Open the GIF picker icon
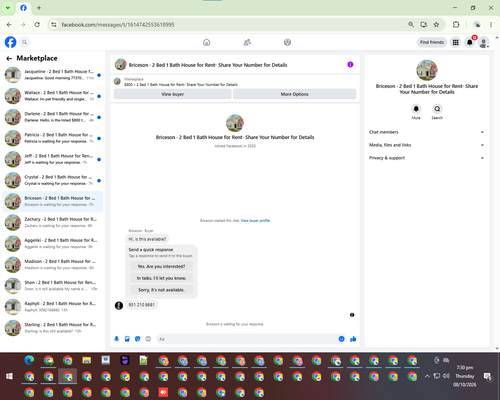The width and height of the screenshot is (500, 400). click(148, 339)
